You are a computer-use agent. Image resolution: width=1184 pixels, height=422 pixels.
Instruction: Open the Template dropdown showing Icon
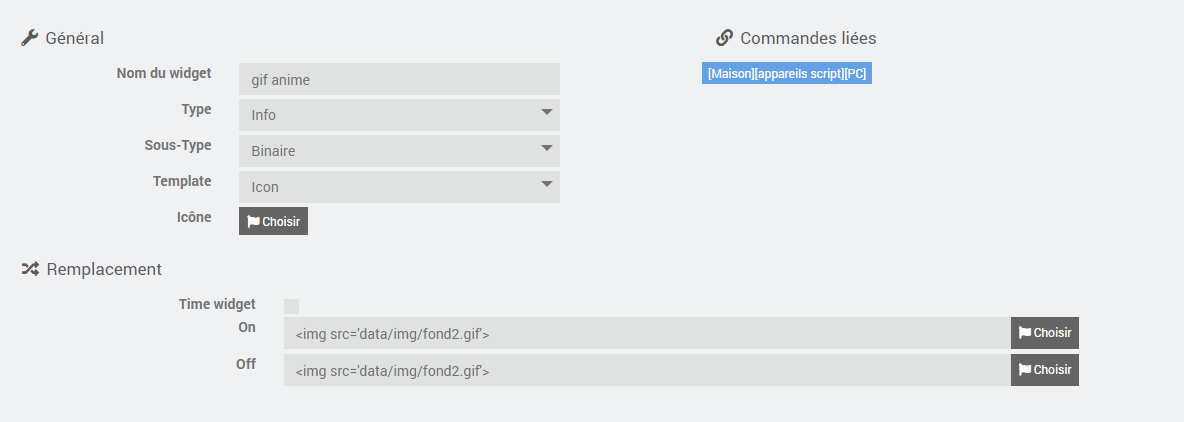click(x=399, y=186)
